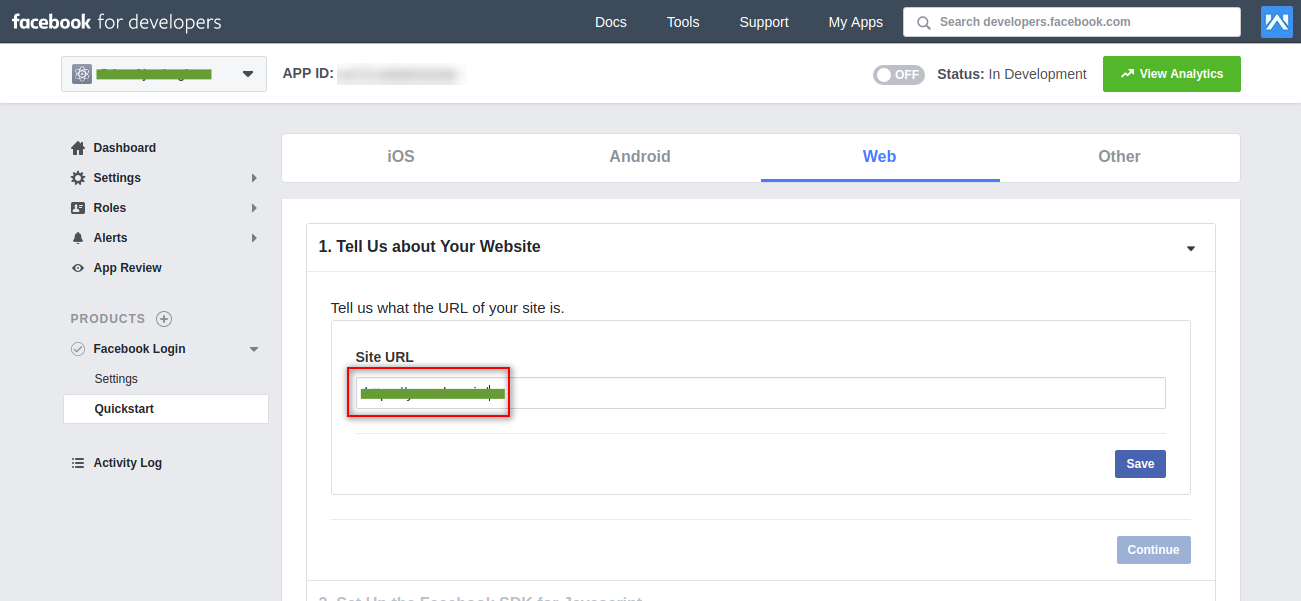Click the Activity Log list icon
1301x601 pixels.
point(78,463)
